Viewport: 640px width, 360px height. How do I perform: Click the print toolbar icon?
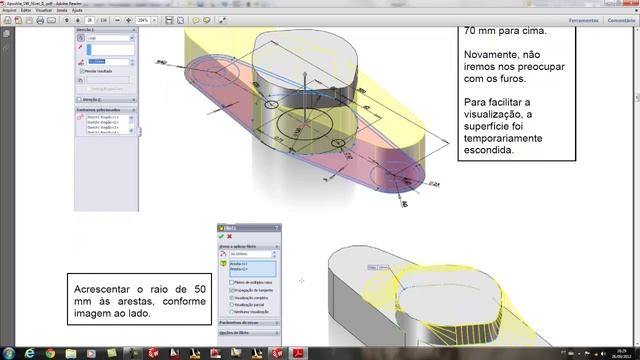[x=40, y=20]
